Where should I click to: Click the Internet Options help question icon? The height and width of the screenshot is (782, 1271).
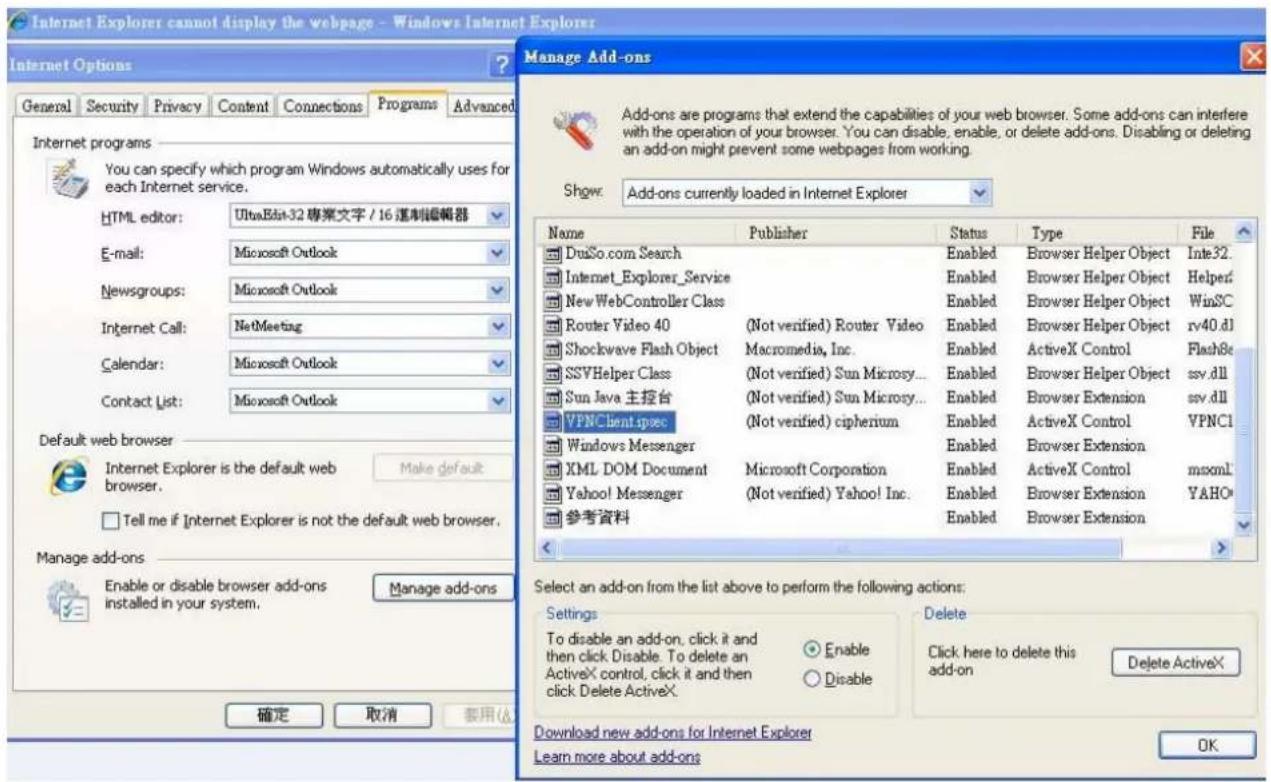[504, 66]
